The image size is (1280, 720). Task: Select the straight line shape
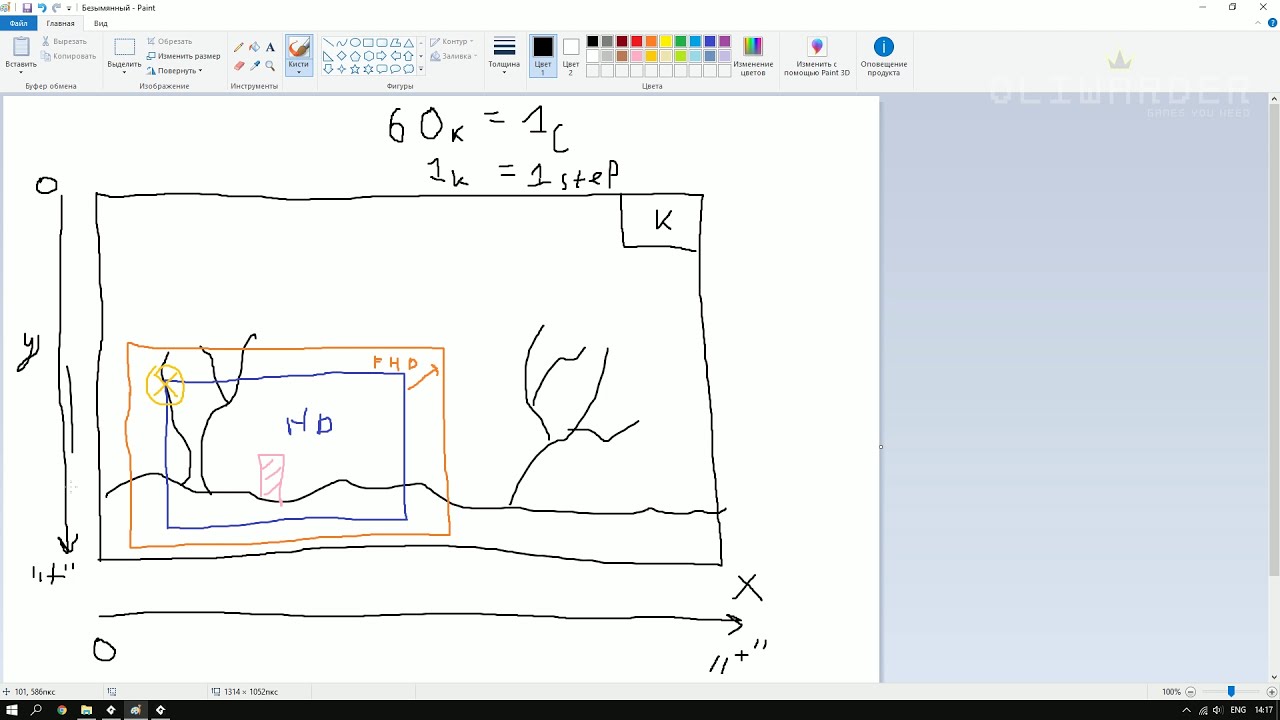point(328,43)
